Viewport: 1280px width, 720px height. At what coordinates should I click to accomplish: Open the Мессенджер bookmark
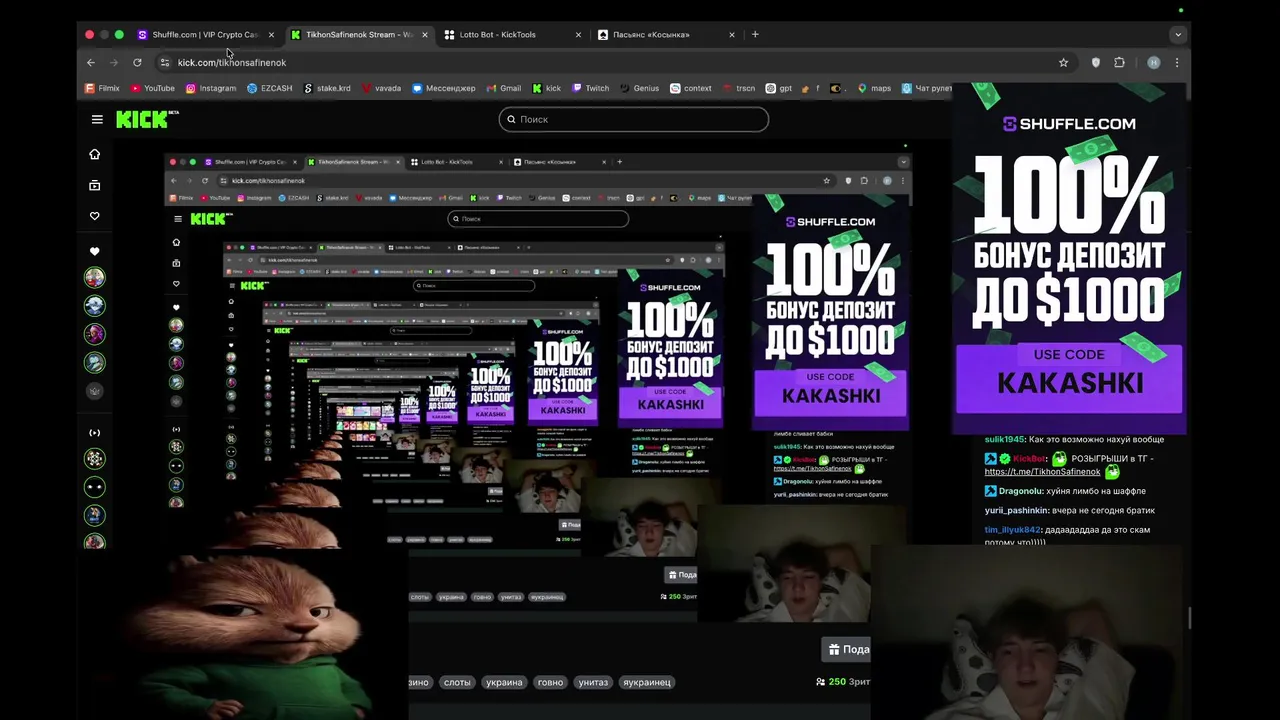(x=444, y=88)
